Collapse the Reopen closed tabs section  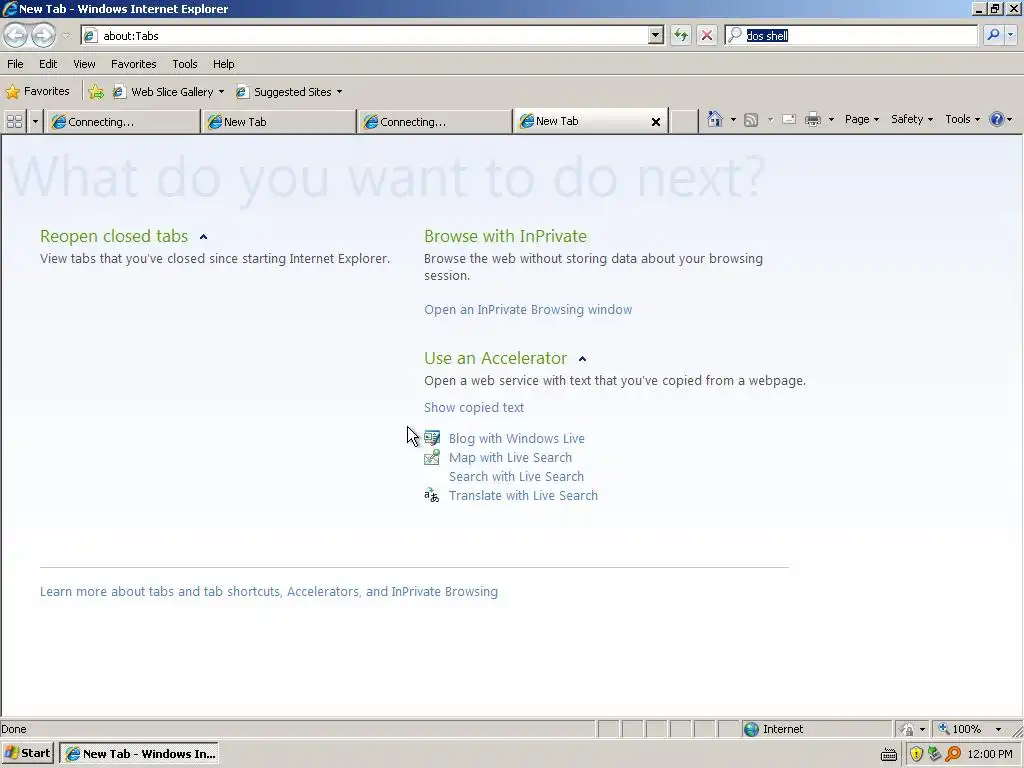coord(203,237)
